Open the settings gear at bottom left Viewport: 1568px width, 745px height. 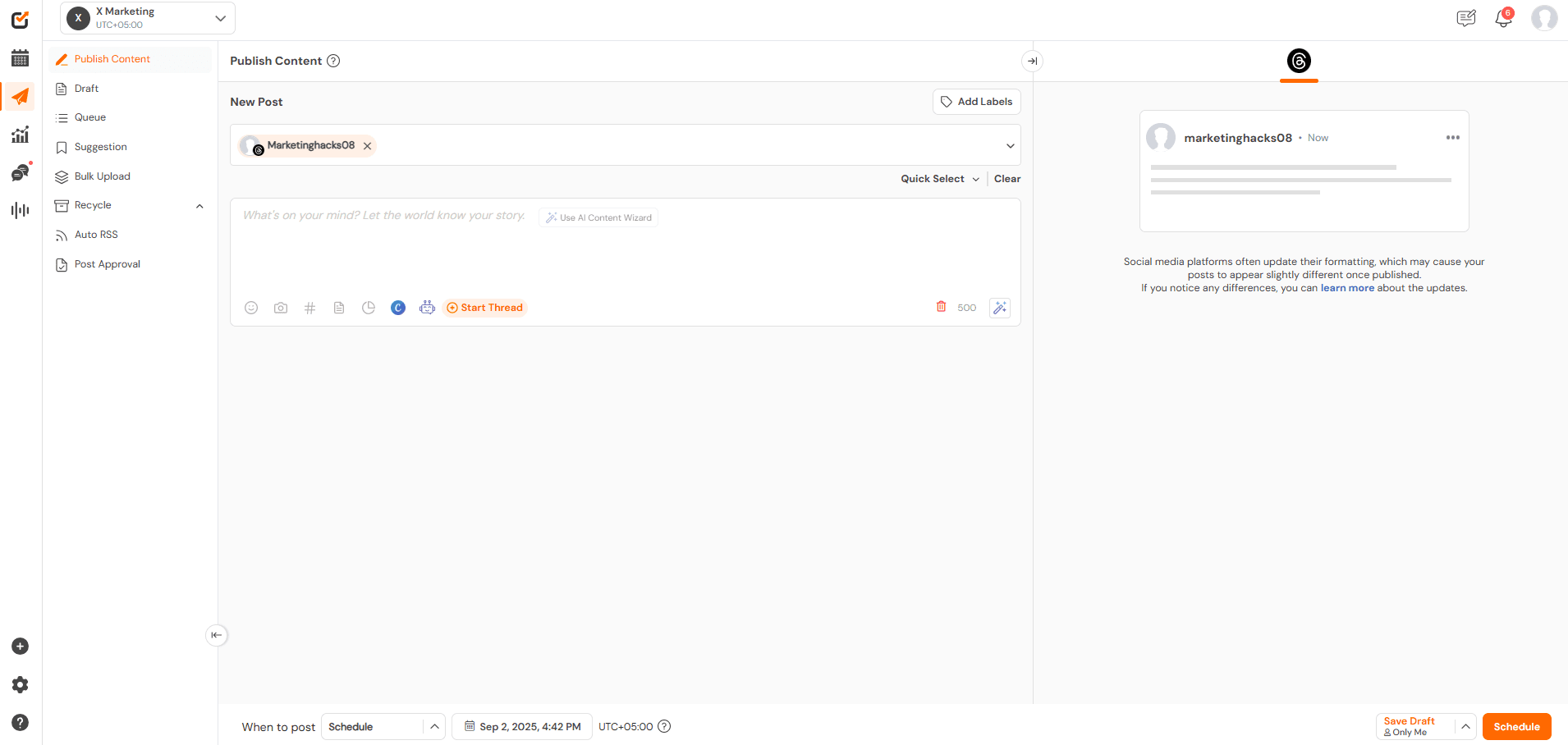tap(20, 684)
